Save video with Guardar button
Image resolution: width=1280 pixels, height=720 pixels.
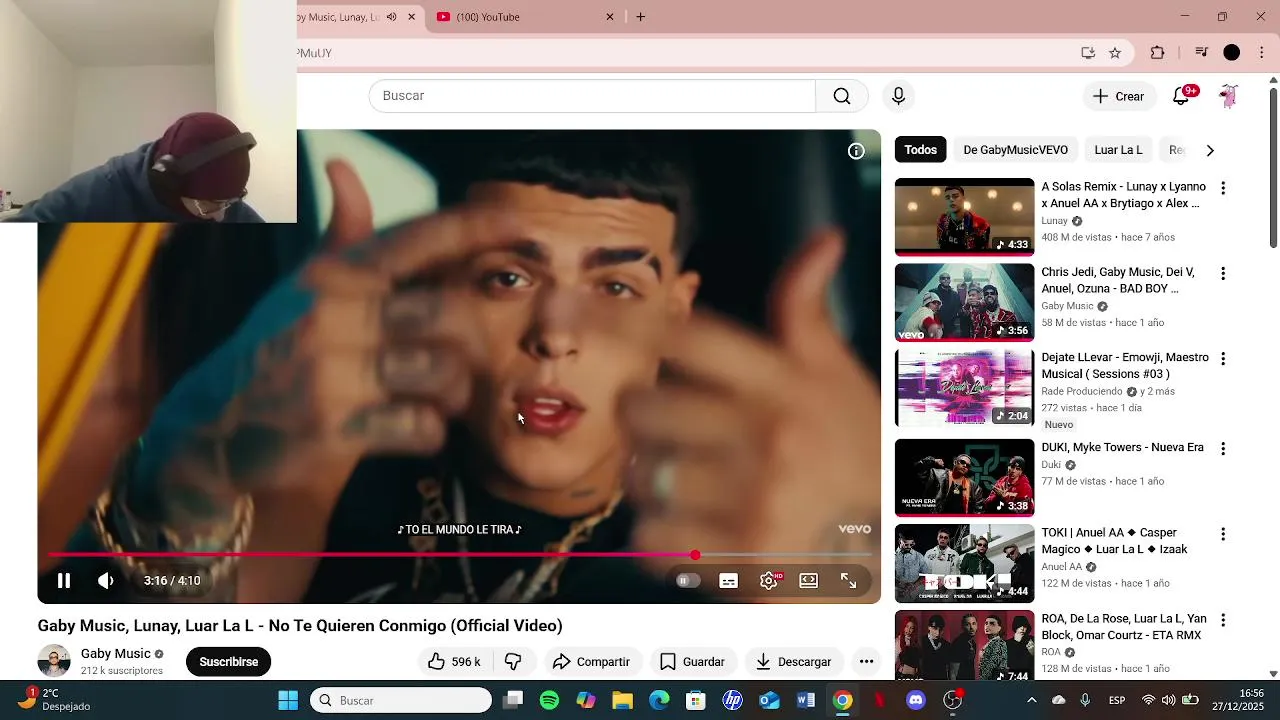click(x=692, y=662)
